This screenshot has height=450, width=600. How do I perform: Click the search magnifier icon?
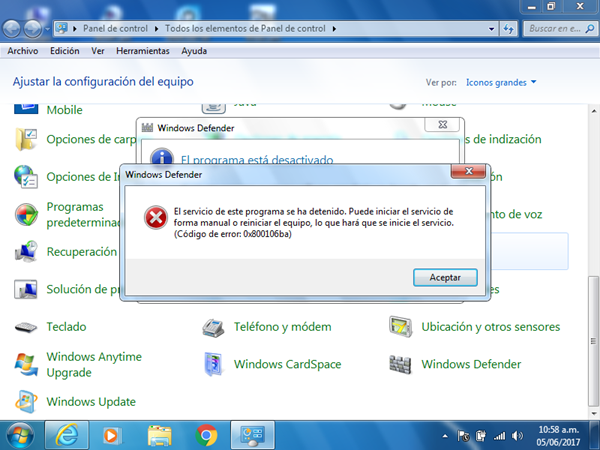point(590,29)
